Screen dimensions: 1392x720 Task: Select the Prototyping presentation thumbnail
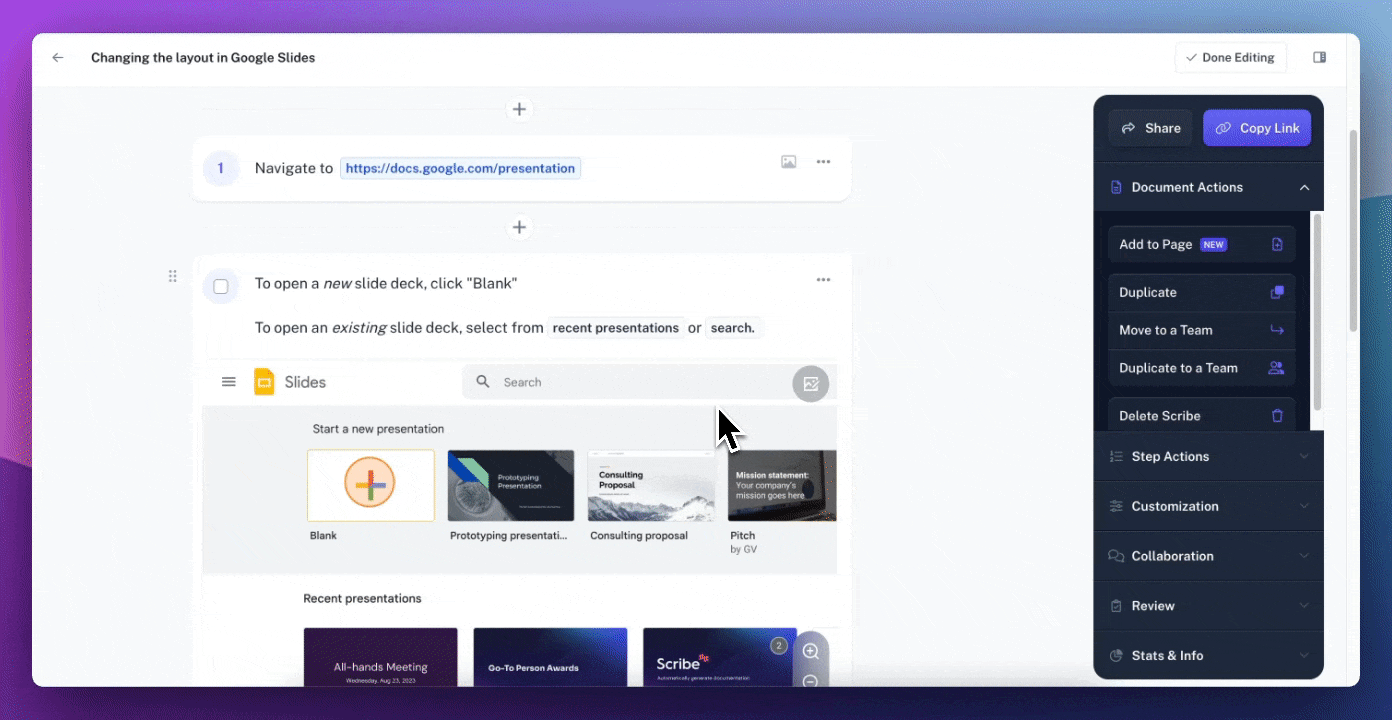(x=511, y=485)
